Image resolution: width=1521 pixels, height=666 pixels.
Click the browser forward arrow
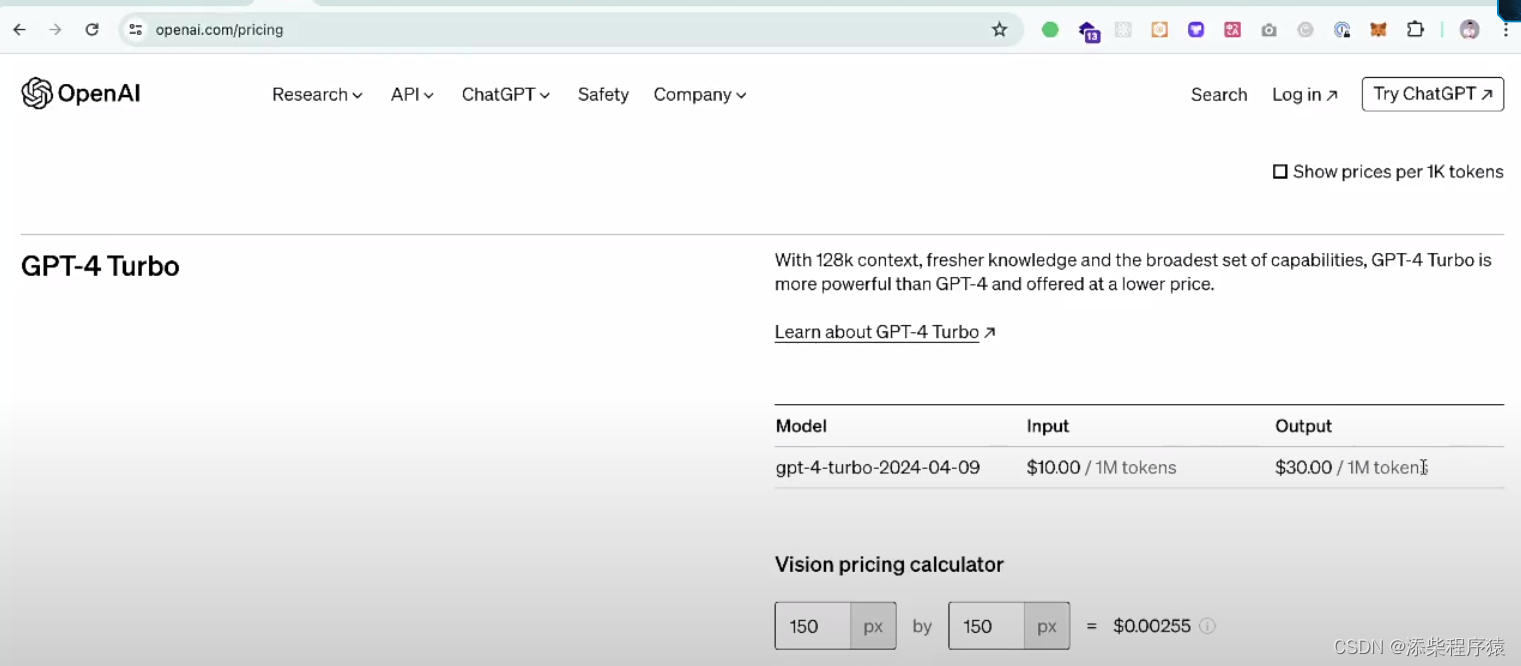pos(55,30)
